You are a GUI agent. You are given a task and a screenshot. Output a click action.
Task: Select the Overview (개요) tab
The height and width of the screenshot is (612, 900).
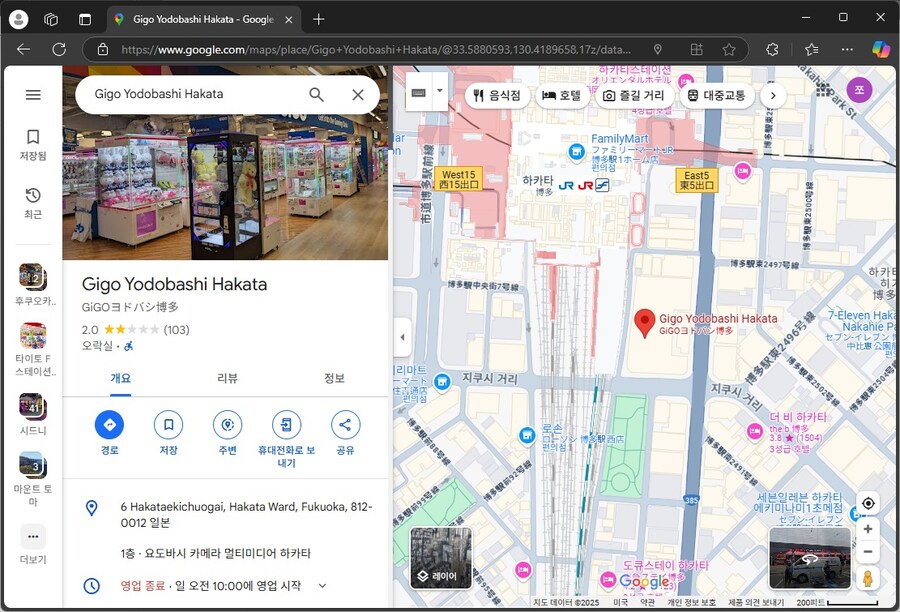[x=121, y=378]
